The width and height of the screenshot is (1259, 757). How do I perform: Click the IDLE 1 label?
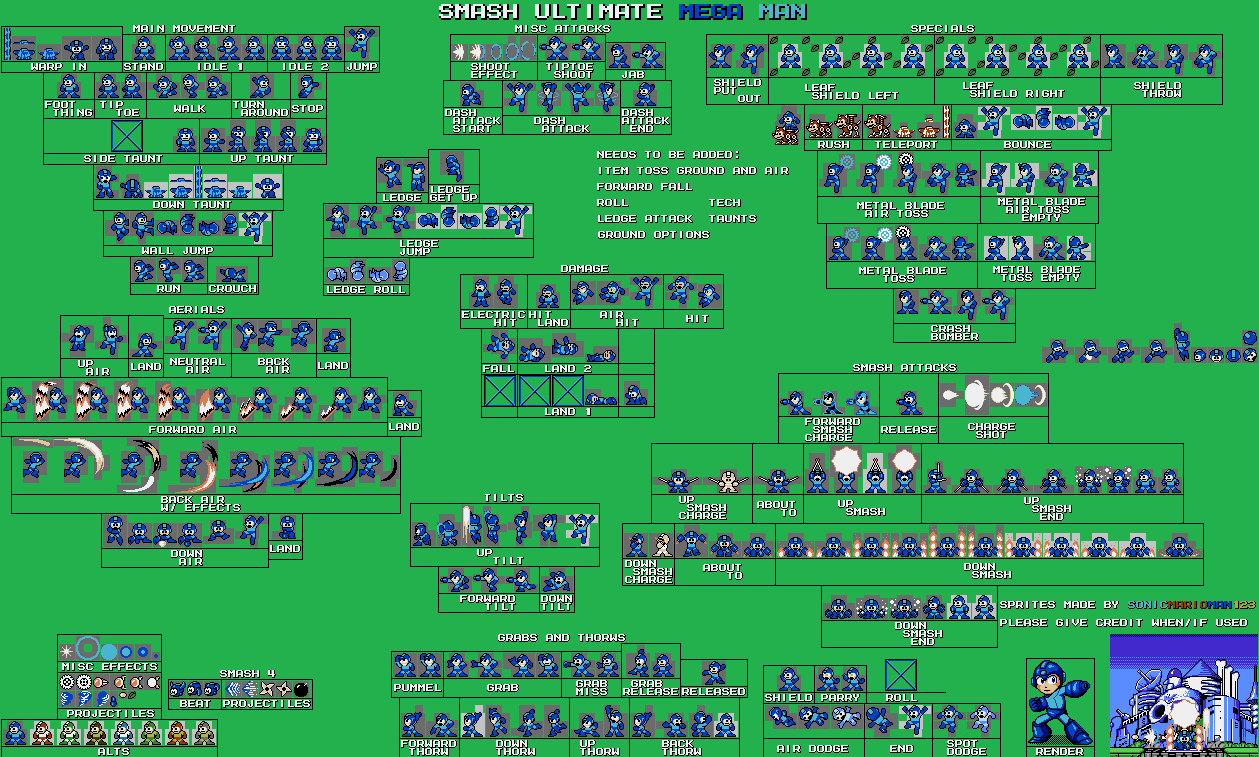(x=220, y=66)
